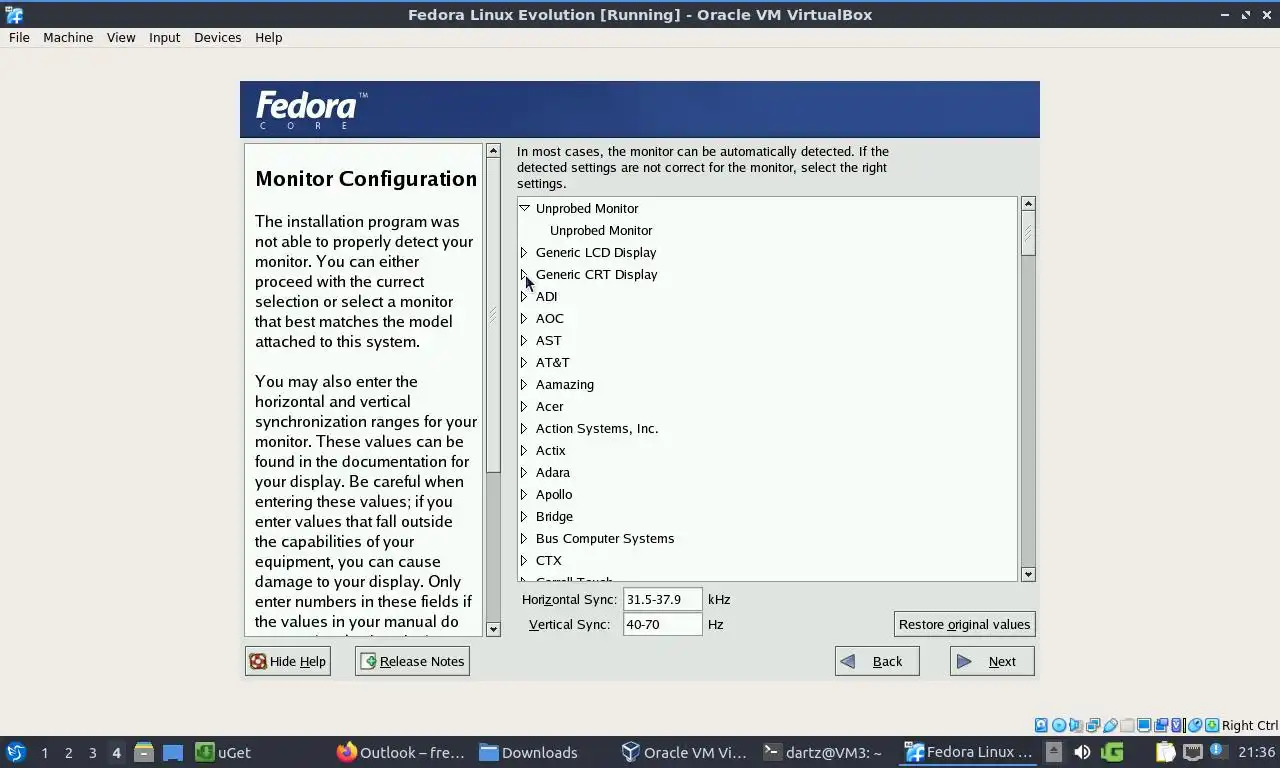
Task: Click the Next button
Action: pos(992,661)
